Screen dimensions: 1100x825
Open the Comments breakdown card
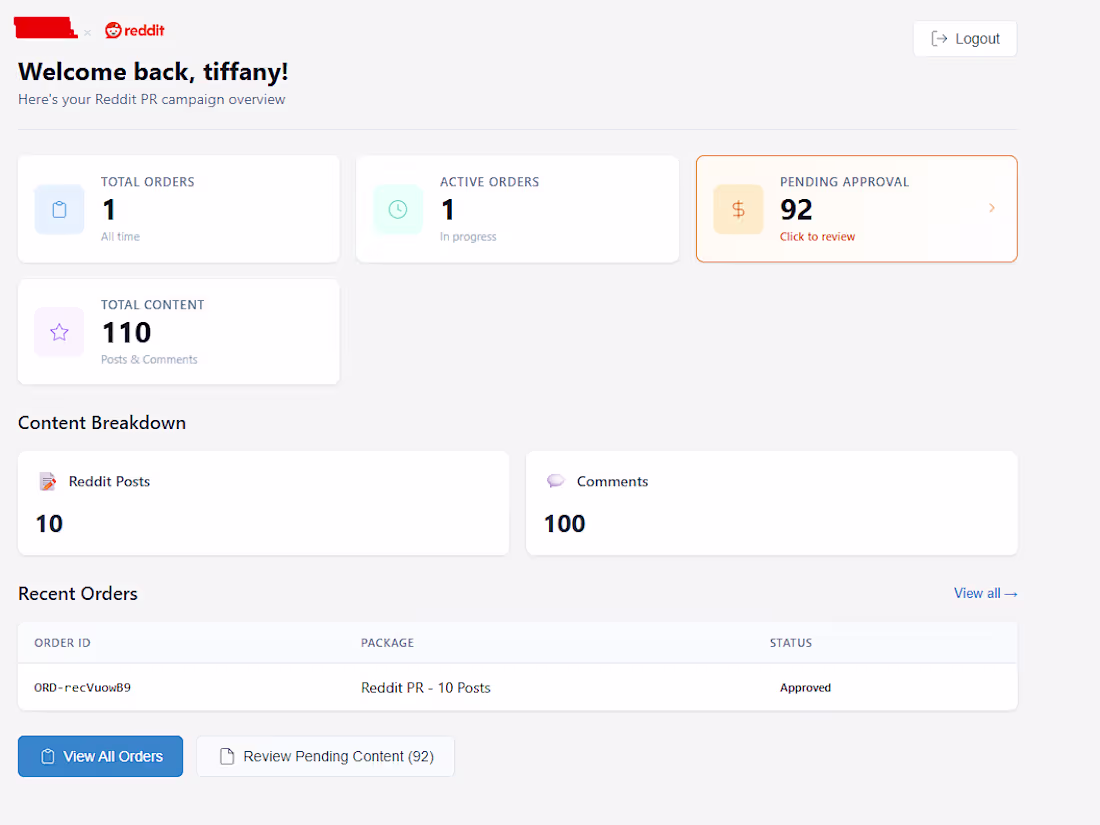click(771, 502)
